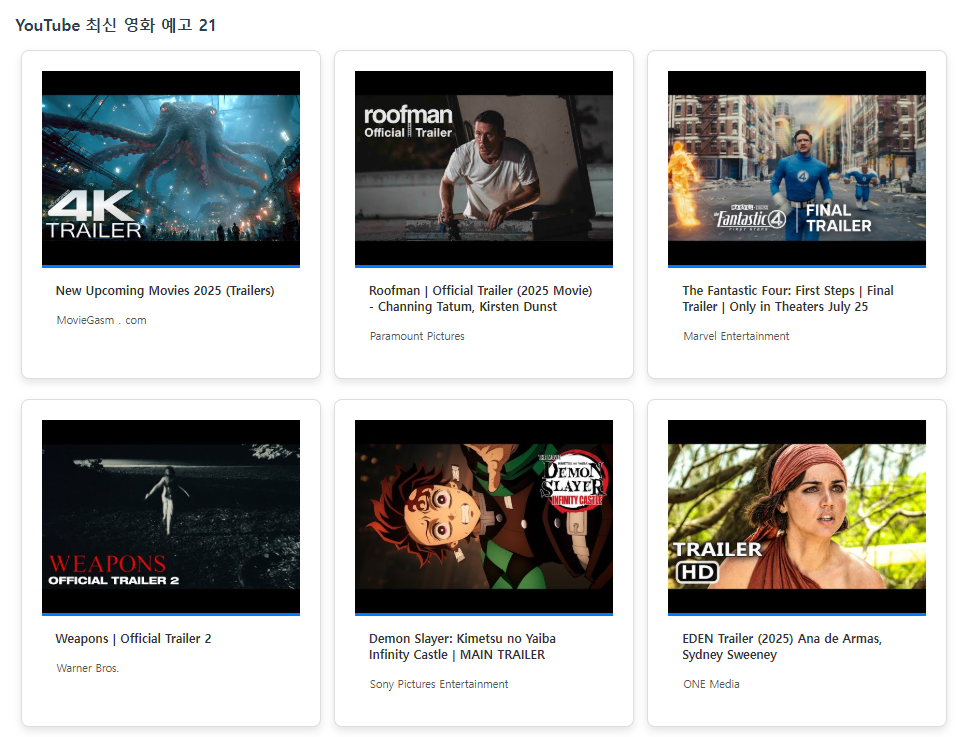Viewport: 957px width, 737px height.
Task: Open the Roofman Official Trailer thumbnail
Action: click(x=484, y=168)
